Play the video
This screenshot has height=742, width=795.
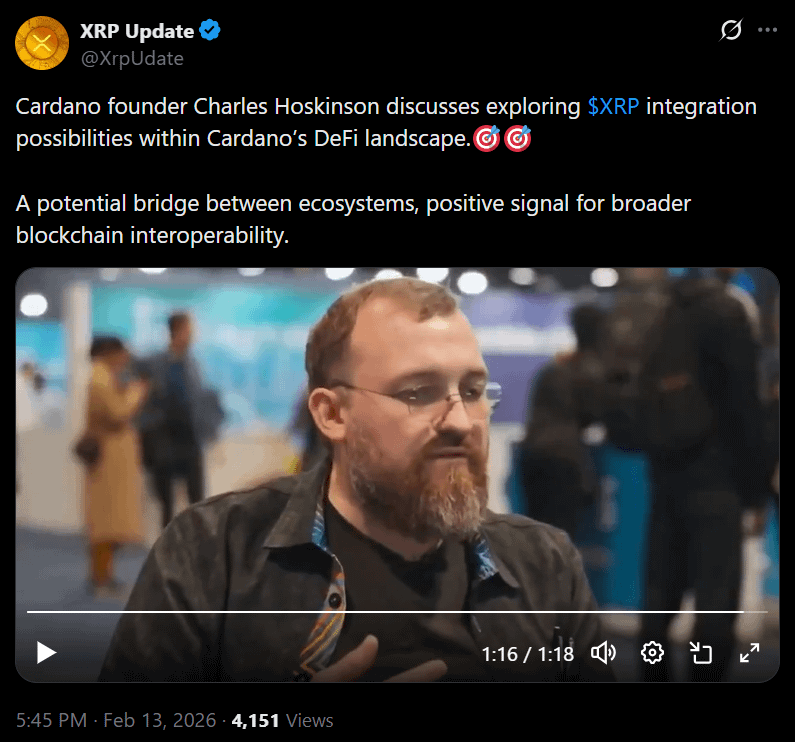click(46, 653)
